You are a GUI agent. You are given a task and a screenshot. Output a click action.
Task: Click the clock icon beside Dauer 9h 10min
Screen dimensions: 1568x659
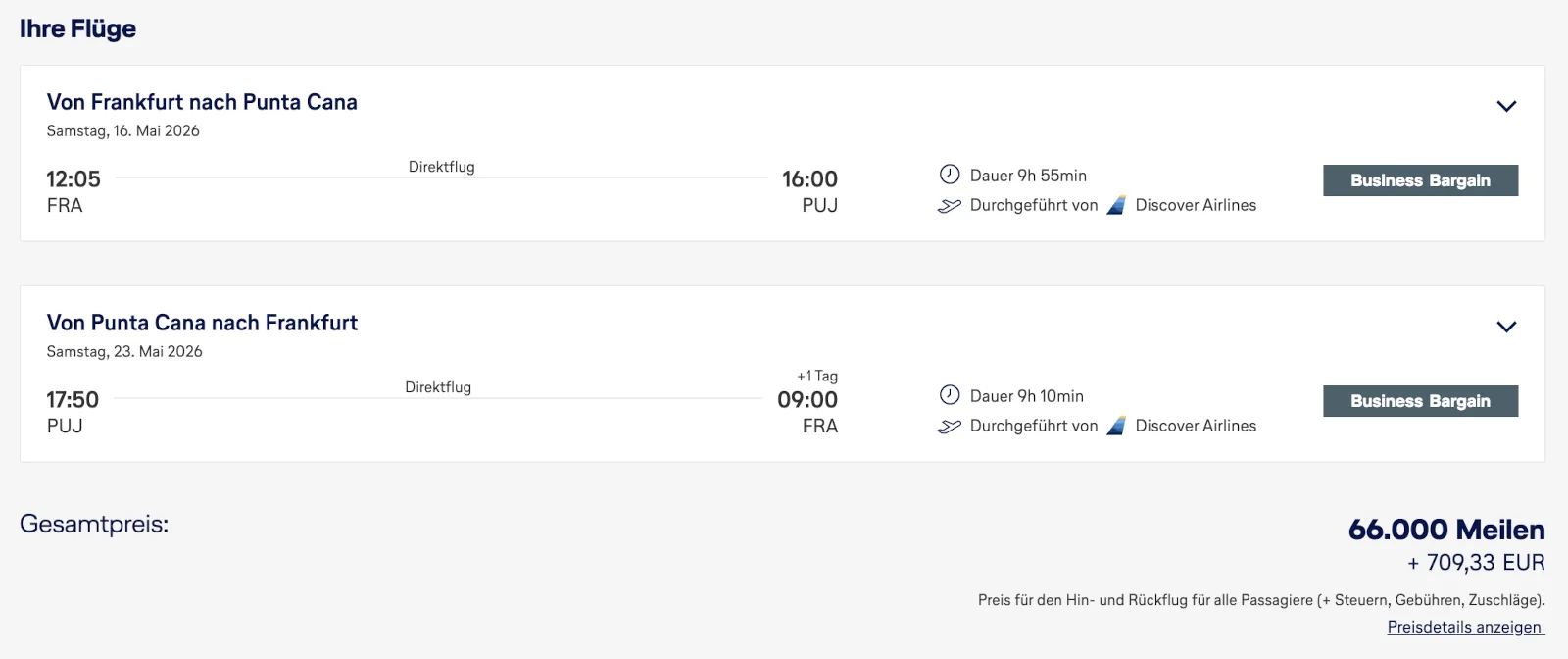click(949, 395)
